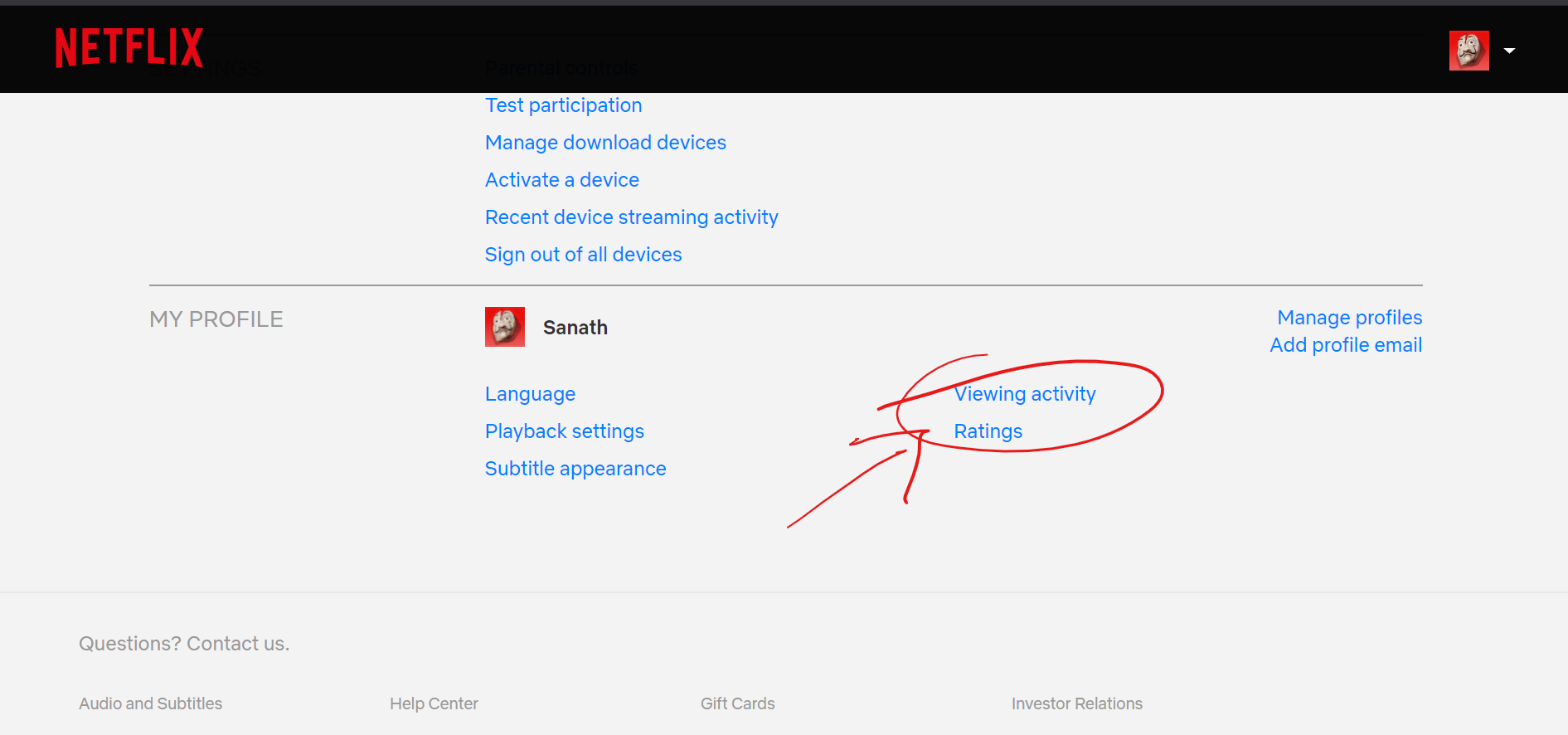The height and width of the screenshot is (735, 1568).
Task: Expand the account dropdown arrow
Action: pos(1509,51)
